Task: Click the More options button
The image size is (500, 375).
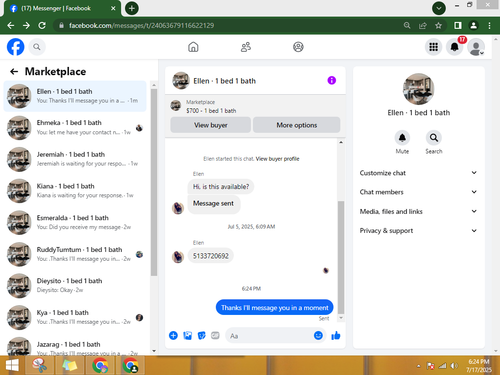Action: [x=297, y=125]
